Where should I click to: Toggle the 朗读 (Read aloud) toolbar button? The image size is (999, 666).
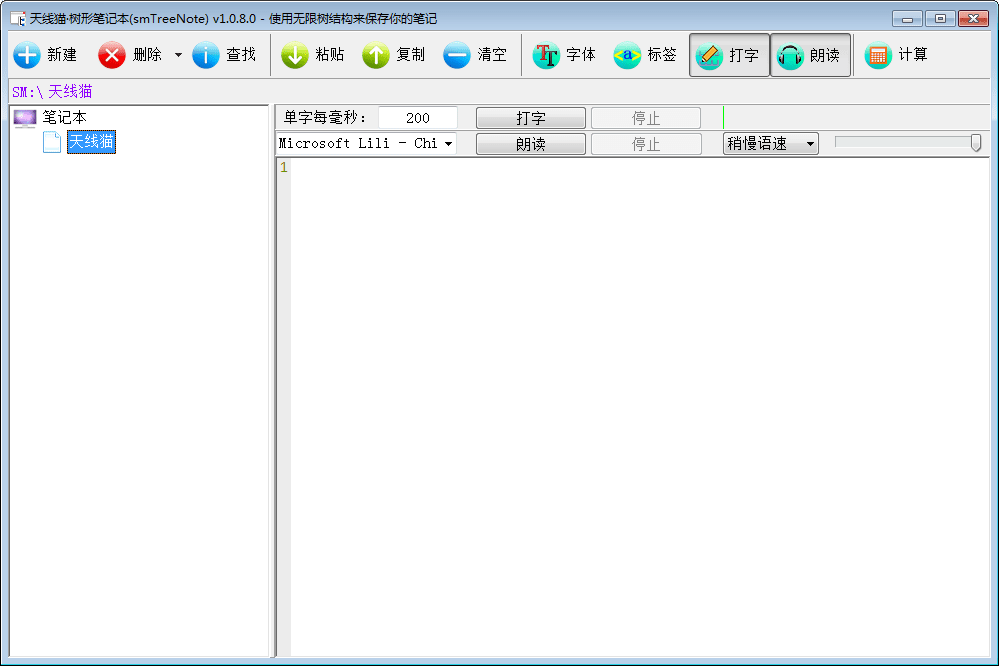tap(810, 55)
